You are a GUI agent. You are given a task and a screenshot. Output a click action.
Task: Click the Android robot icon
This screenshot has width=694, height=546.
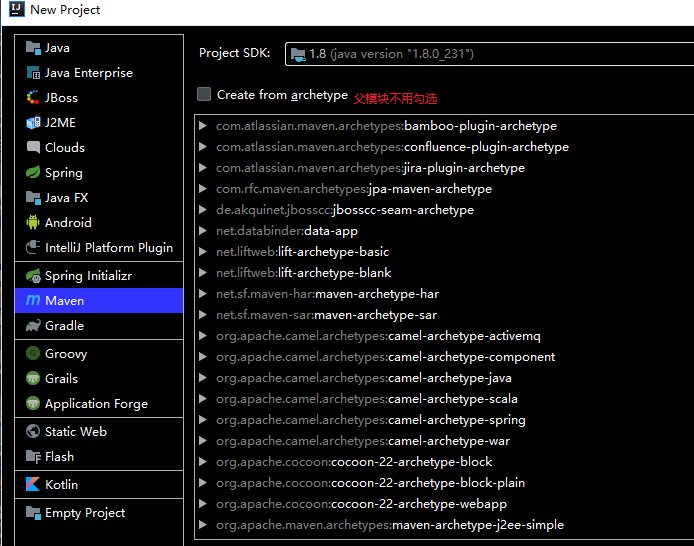point(33,222)
